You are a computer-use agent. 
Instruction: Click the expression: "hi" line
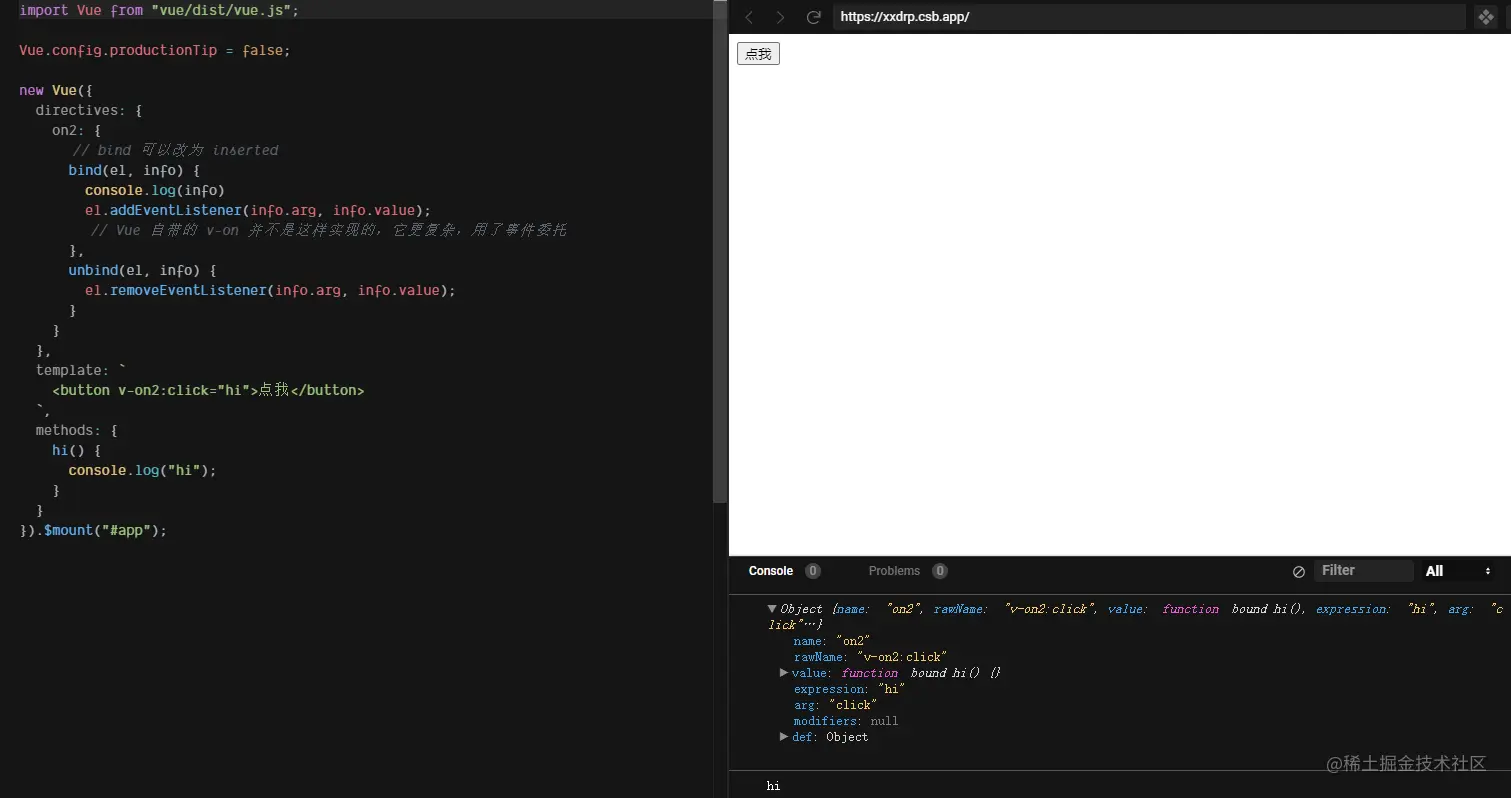click(849, 689)
